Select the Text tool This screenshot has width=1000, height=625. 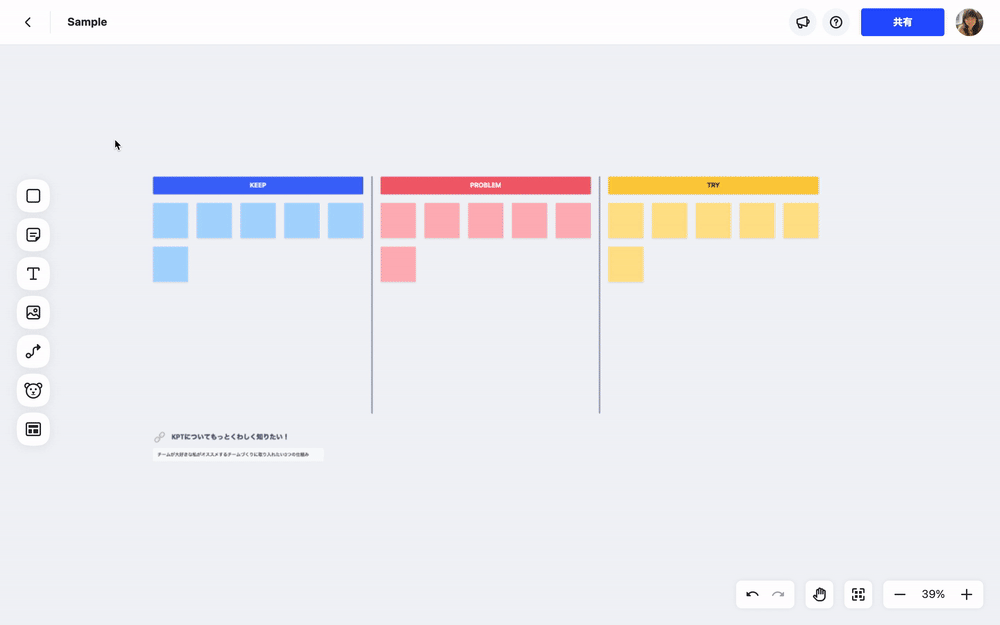(33, 274)
